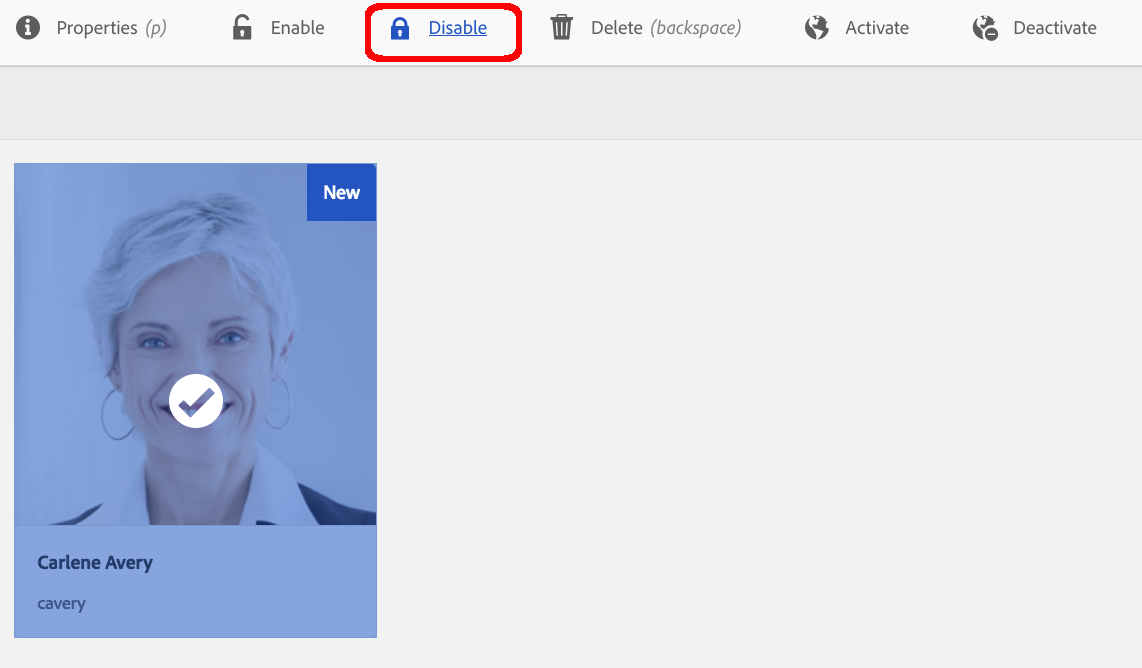
Task: Click the Deactivate action label
Action: (x=1055, y=27)
